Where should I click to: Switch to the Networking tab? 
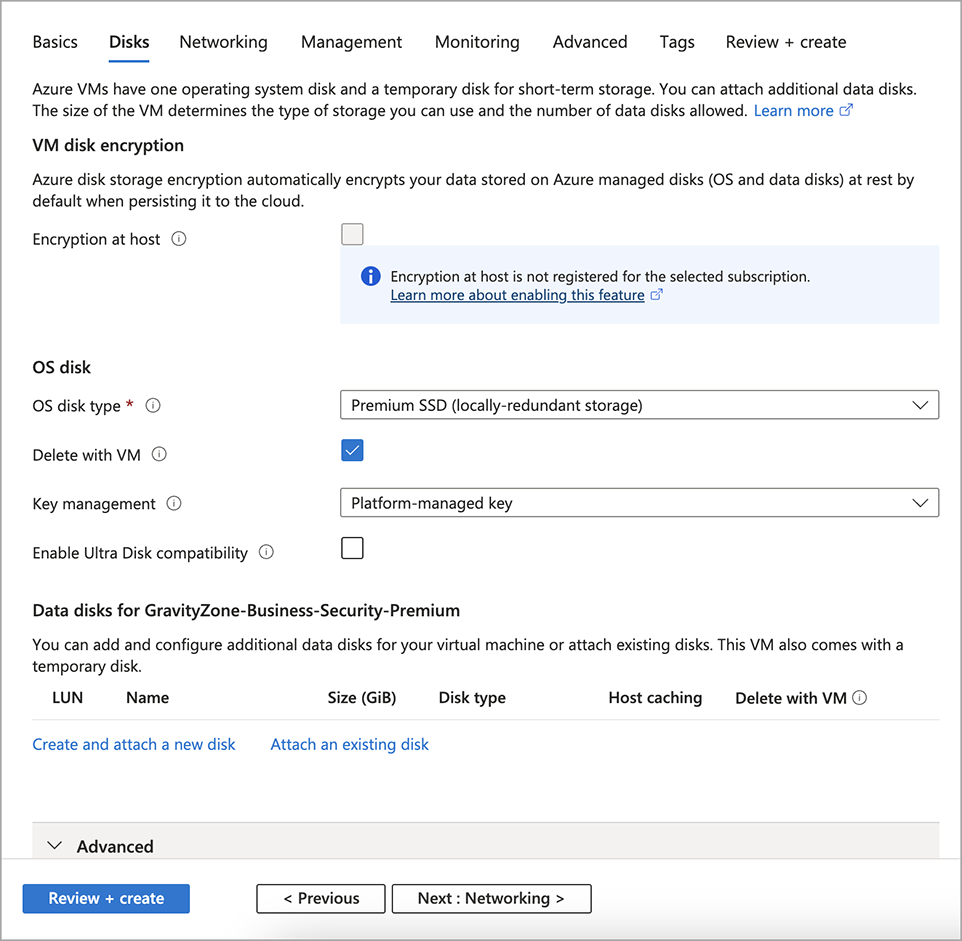(x=223, y=42)
